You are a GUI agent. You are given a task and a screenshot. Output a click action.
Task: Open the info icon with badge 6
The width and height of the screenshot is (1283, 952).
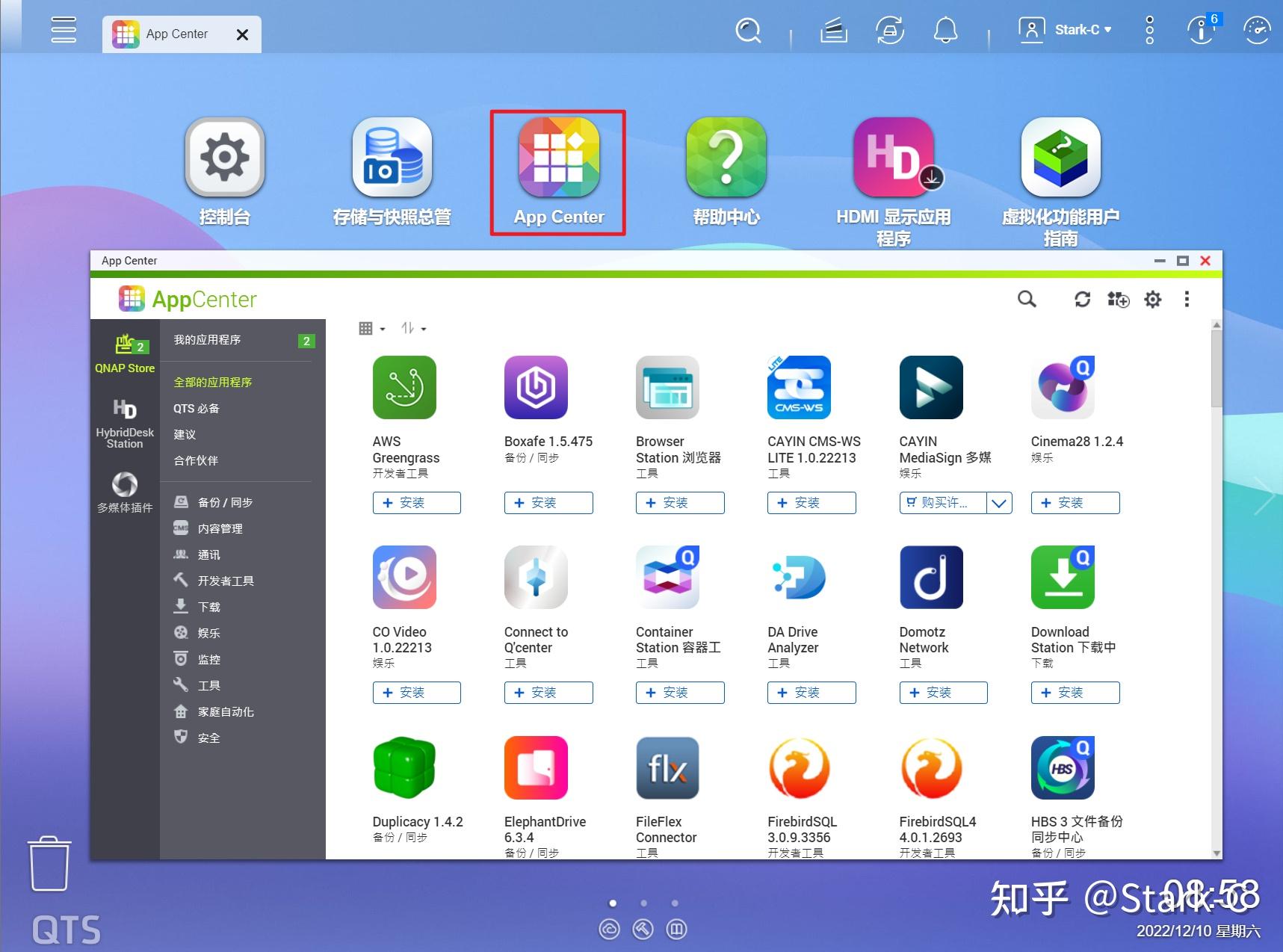coord(1202,30)
